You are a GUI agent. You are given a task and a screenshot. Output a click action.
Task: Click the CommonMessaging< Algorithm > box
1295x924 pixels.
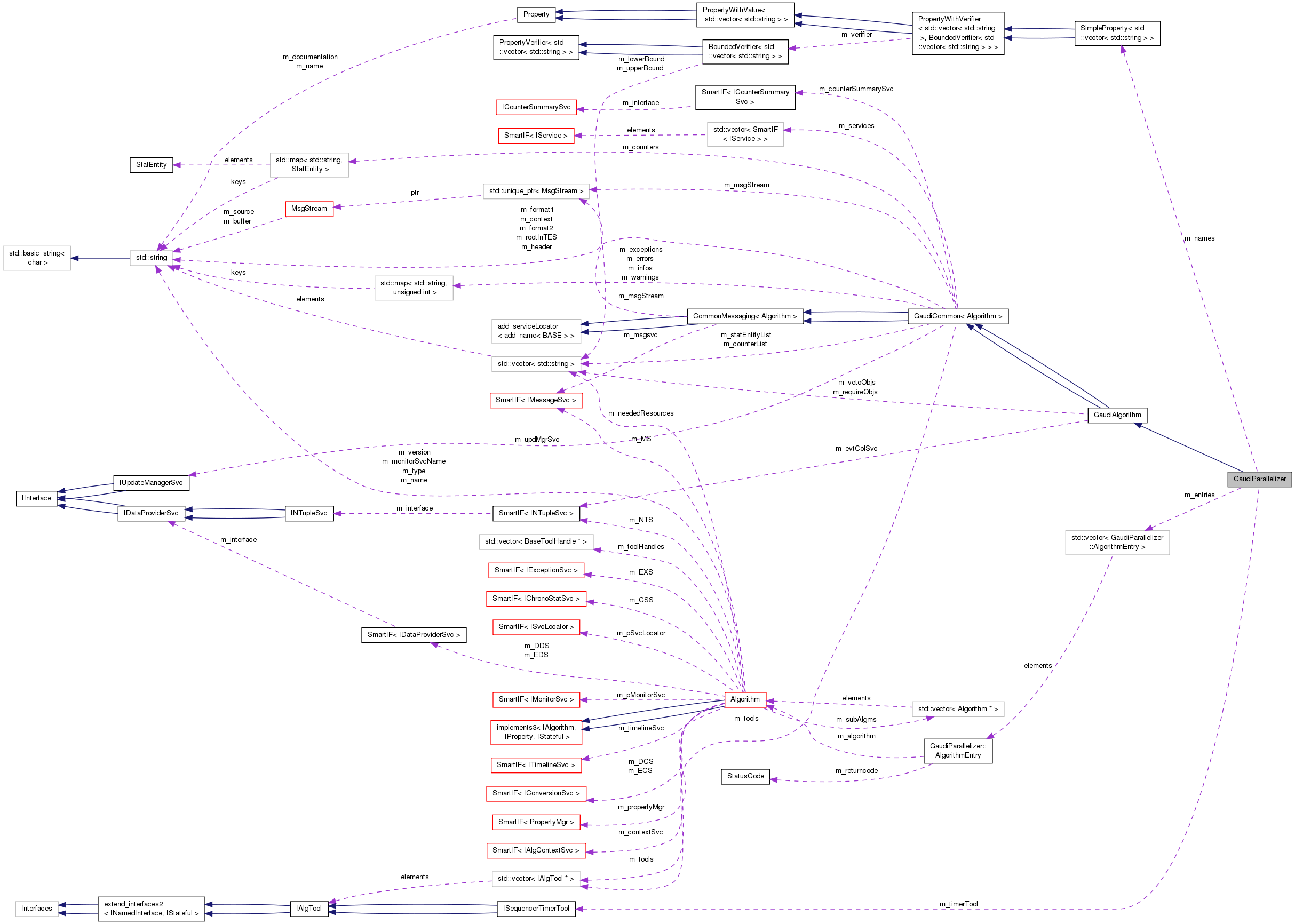pyautogui.click(x=745, y=316)
